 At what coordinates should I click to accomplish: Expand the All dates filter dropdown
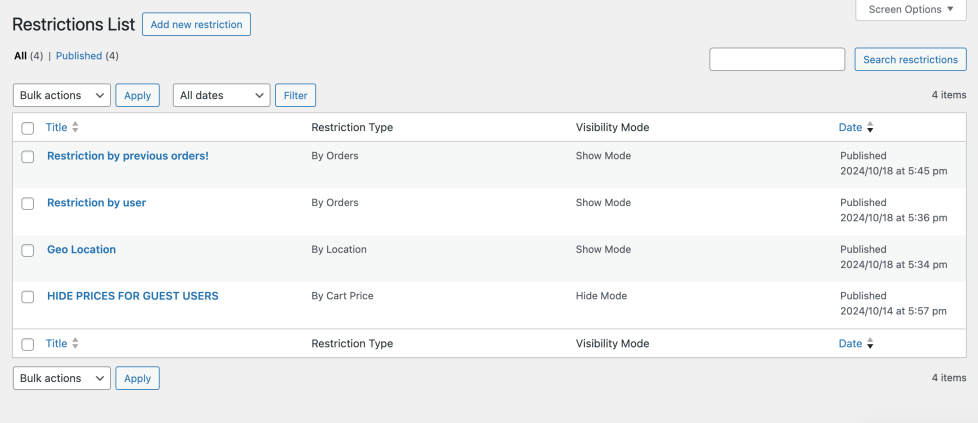pyautogui.click(x=221, y=95)
